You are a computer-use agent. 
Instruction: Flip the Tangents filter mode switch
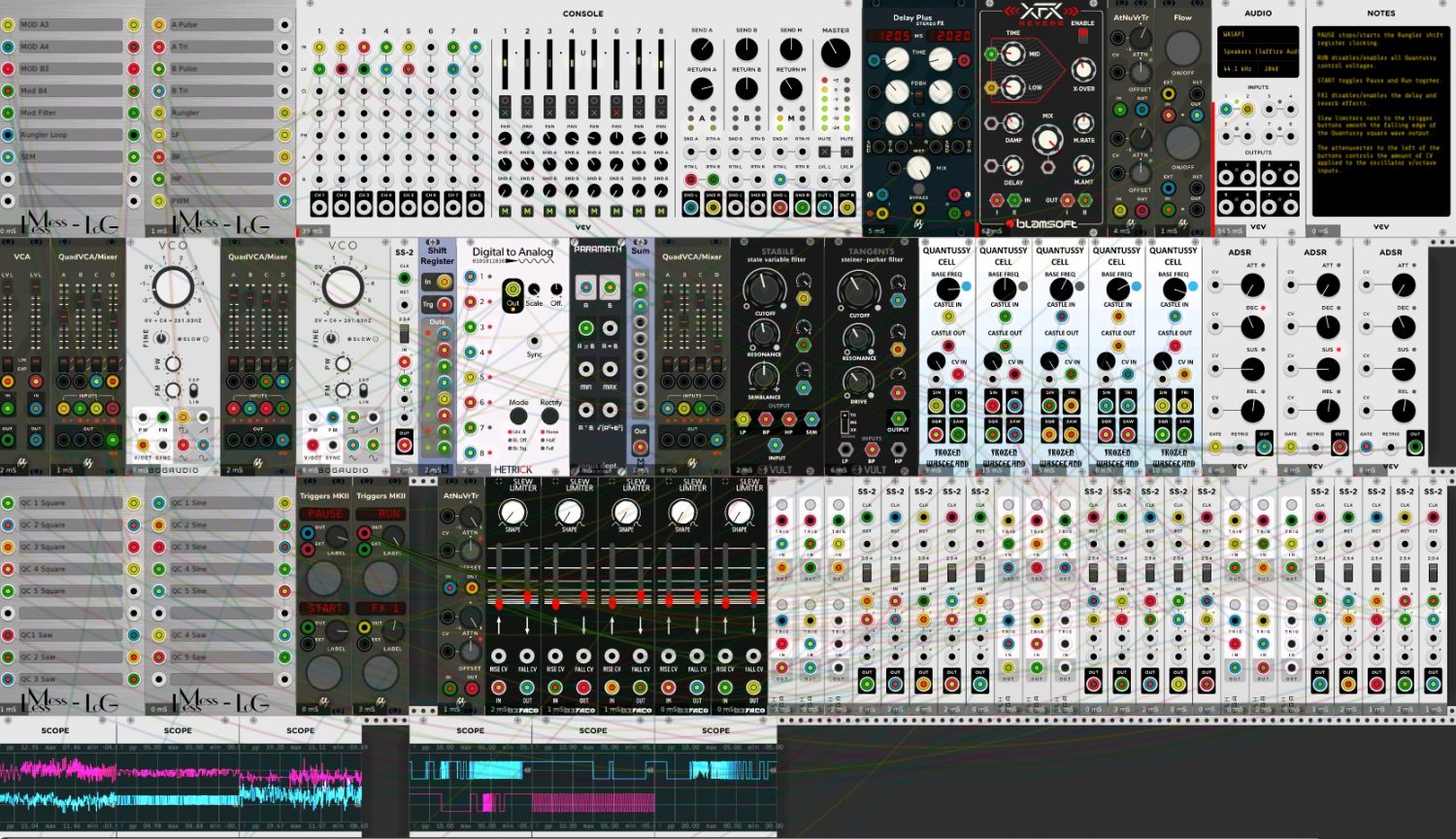click(x=844, y=423)
